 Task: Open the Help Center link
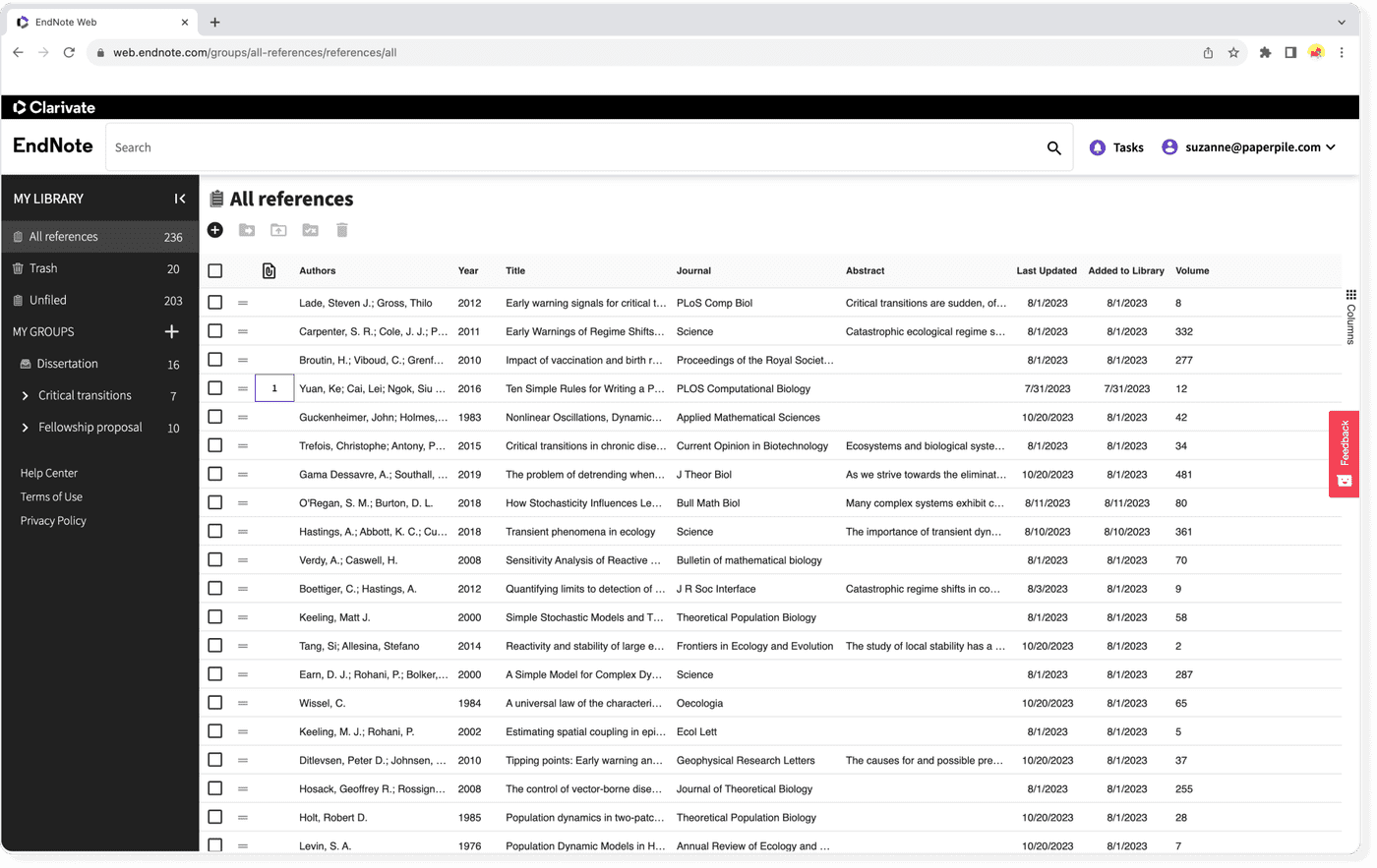pos(48,473)
